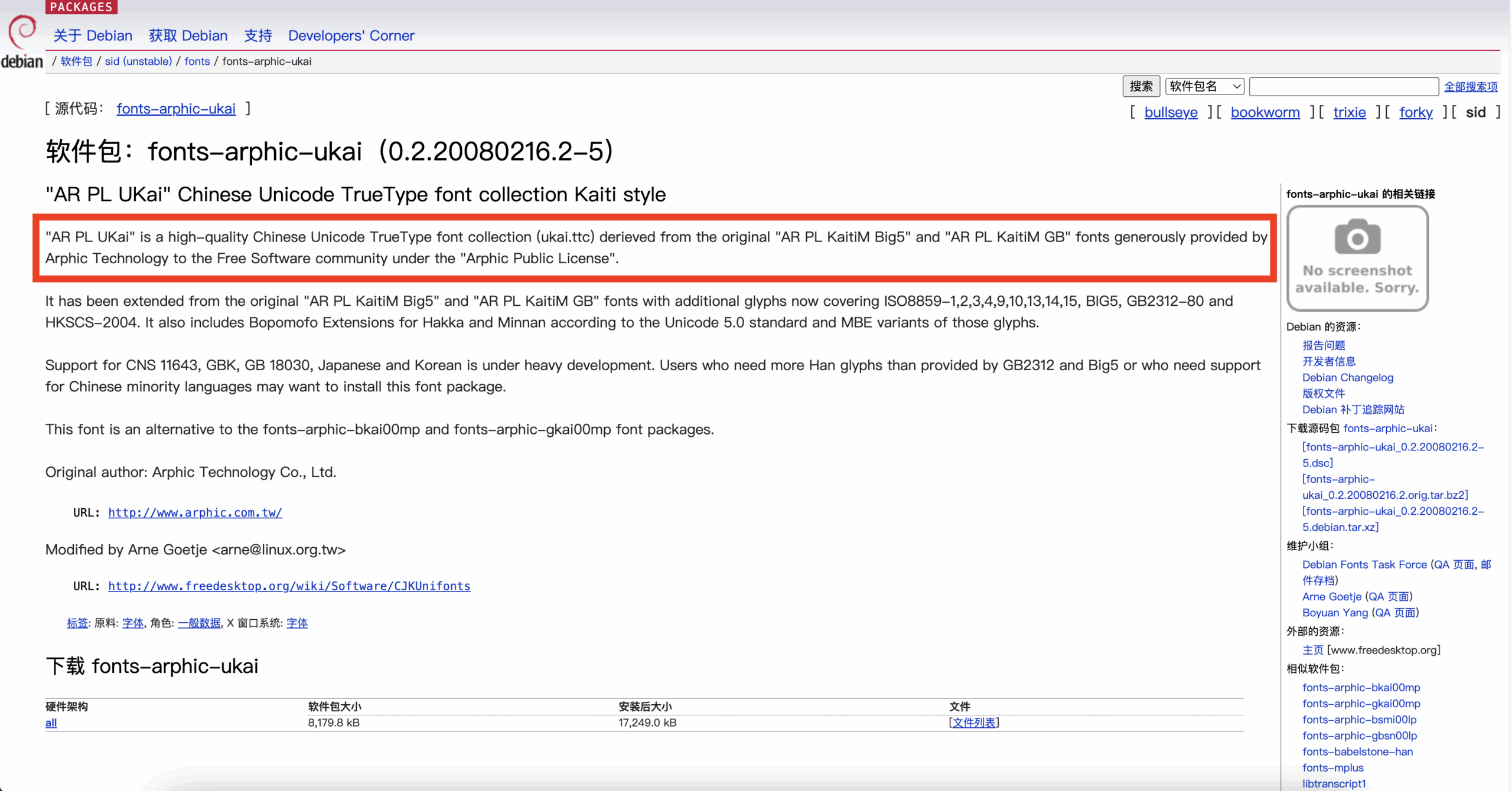Image resolution: width=1512 pixels, height=791 pixels.
Task: Download the 'all' architecture package
Action: 51,723
